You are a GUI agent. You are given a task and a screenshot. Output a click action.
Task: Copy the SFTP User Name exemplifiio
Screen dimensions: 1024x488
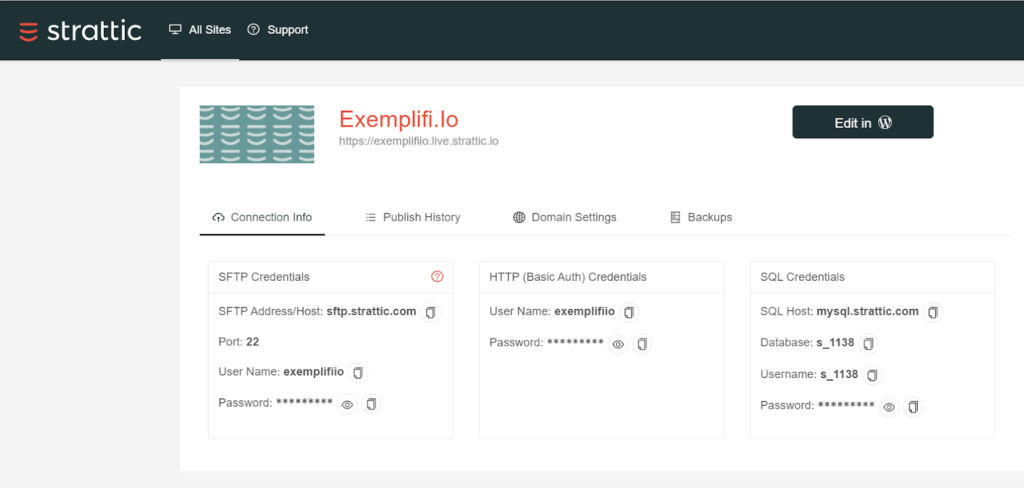click(x=358, y=372)
